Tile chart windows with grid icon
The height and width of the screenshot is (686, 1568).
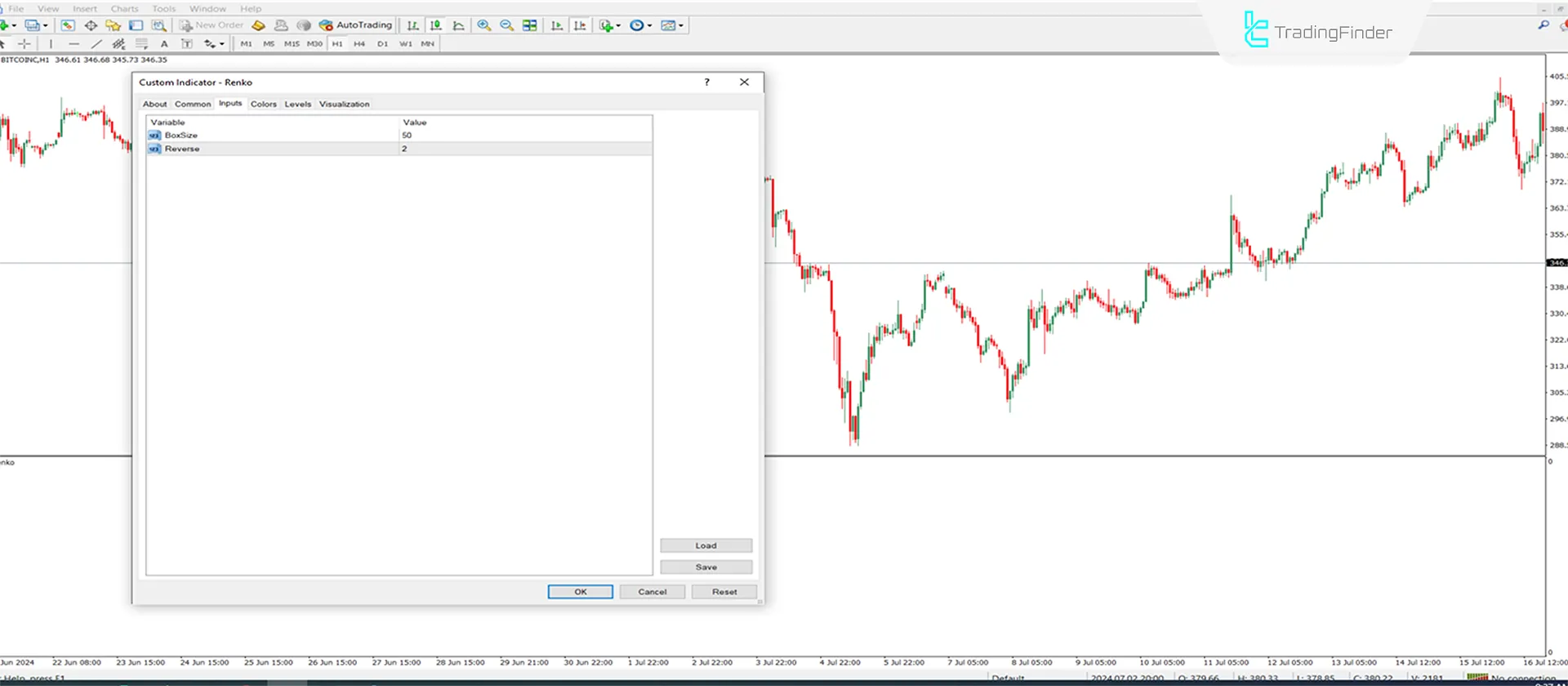coord(530,25)
